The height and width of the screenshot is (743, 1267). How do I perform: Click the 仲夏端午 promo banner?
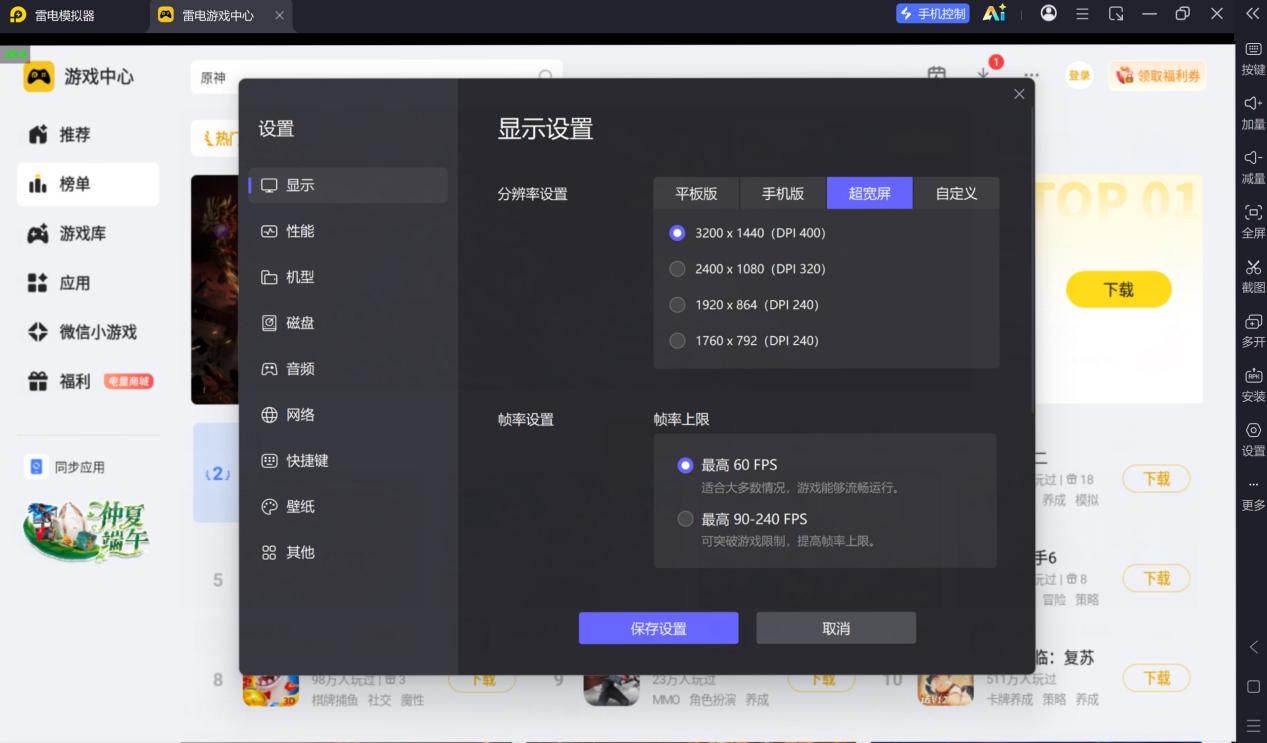tap(88, 530)
